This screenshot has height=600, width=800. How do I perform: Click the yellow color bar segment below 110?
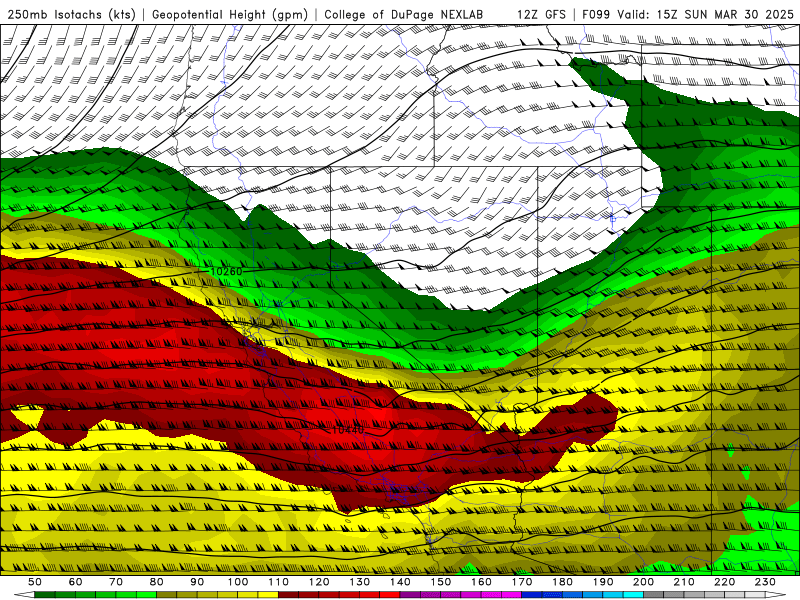(x=268, y=595)
